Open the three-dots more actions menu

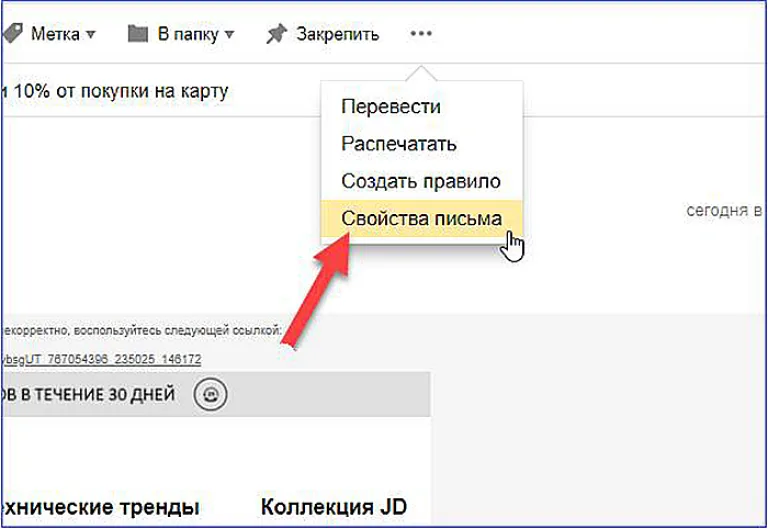(421, 34)
